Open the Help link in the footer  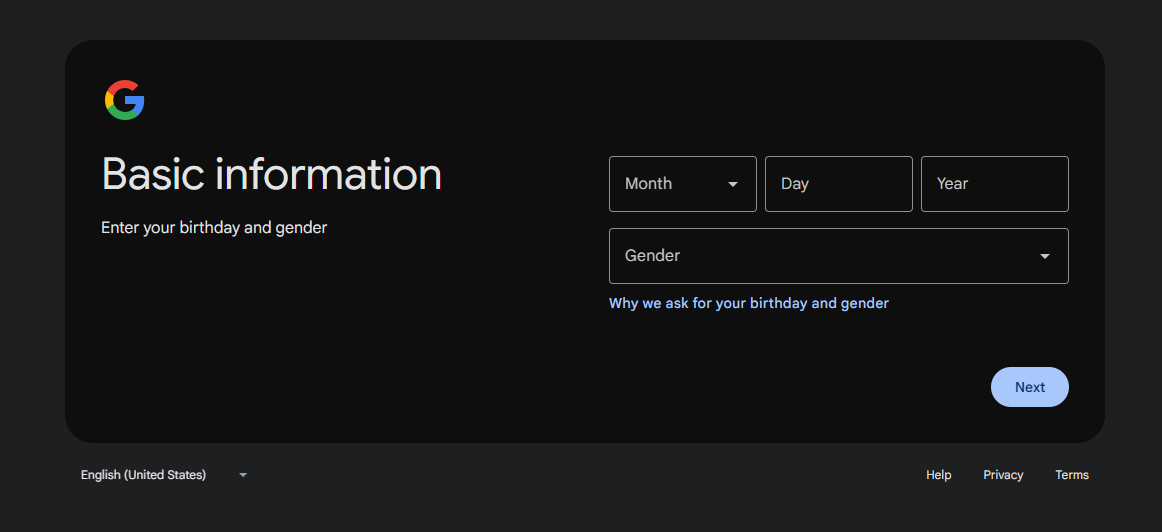click(x=938, y=475)
